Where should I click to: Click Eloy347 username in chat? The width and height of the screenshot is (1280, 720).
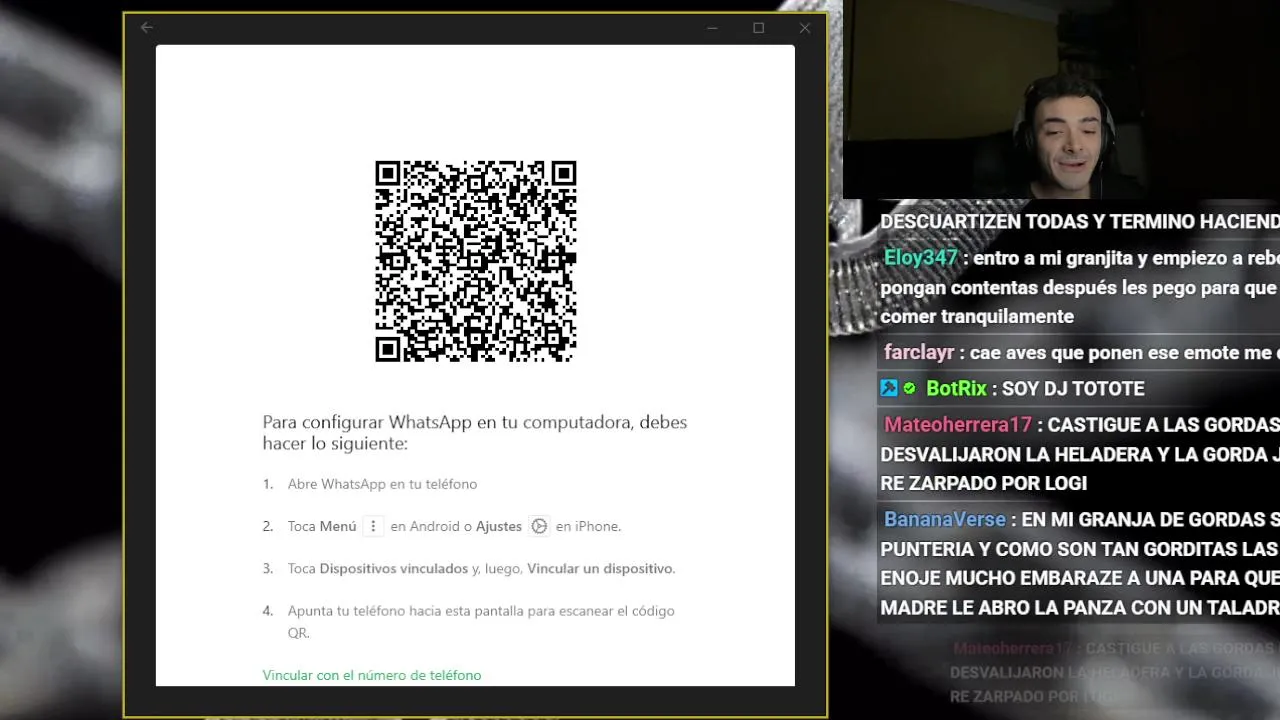921,258
